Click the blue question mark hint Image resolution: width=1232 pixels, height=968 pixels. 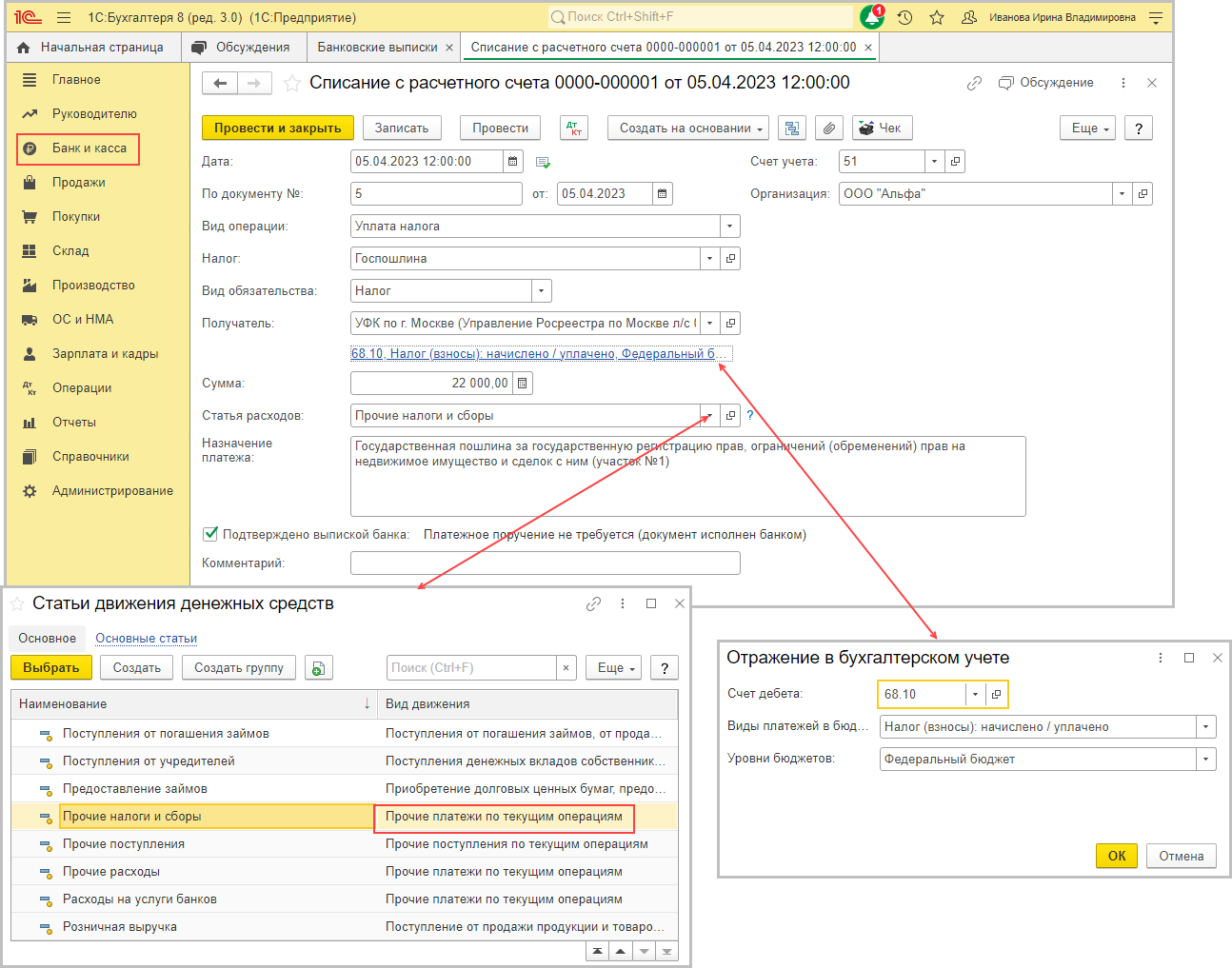coord(750,415)
